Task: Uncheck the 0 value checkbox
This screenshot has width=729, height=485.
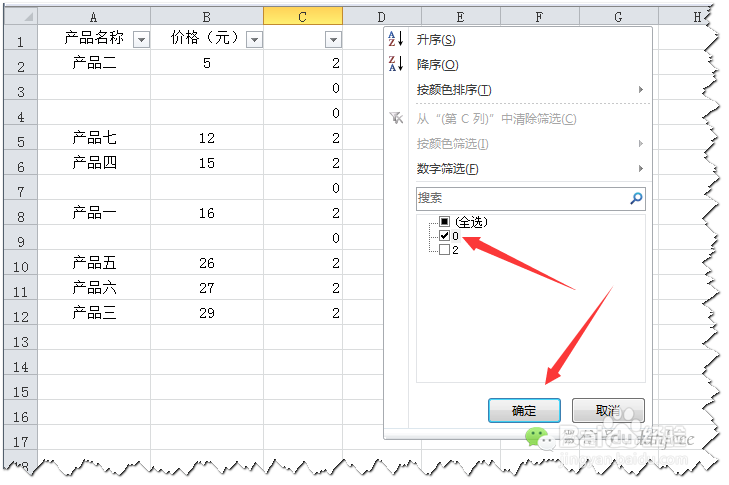Action: (x=444, y=235)
